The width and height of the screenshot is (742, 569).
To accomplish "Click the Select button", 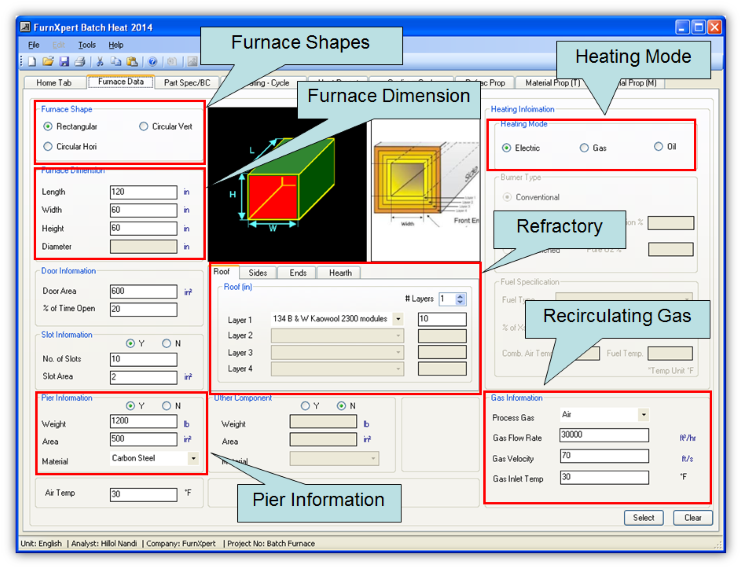I will point(644,518).
